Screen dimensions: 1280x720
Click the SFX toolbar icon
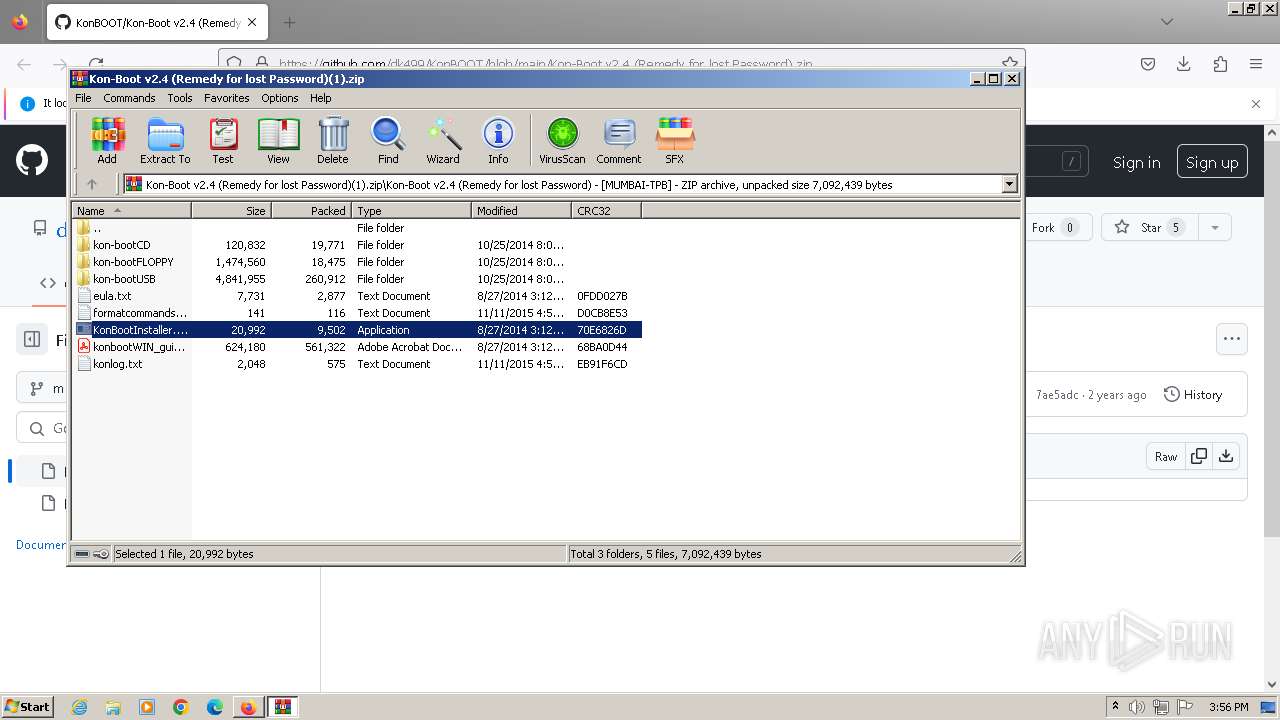click(675, 140)
